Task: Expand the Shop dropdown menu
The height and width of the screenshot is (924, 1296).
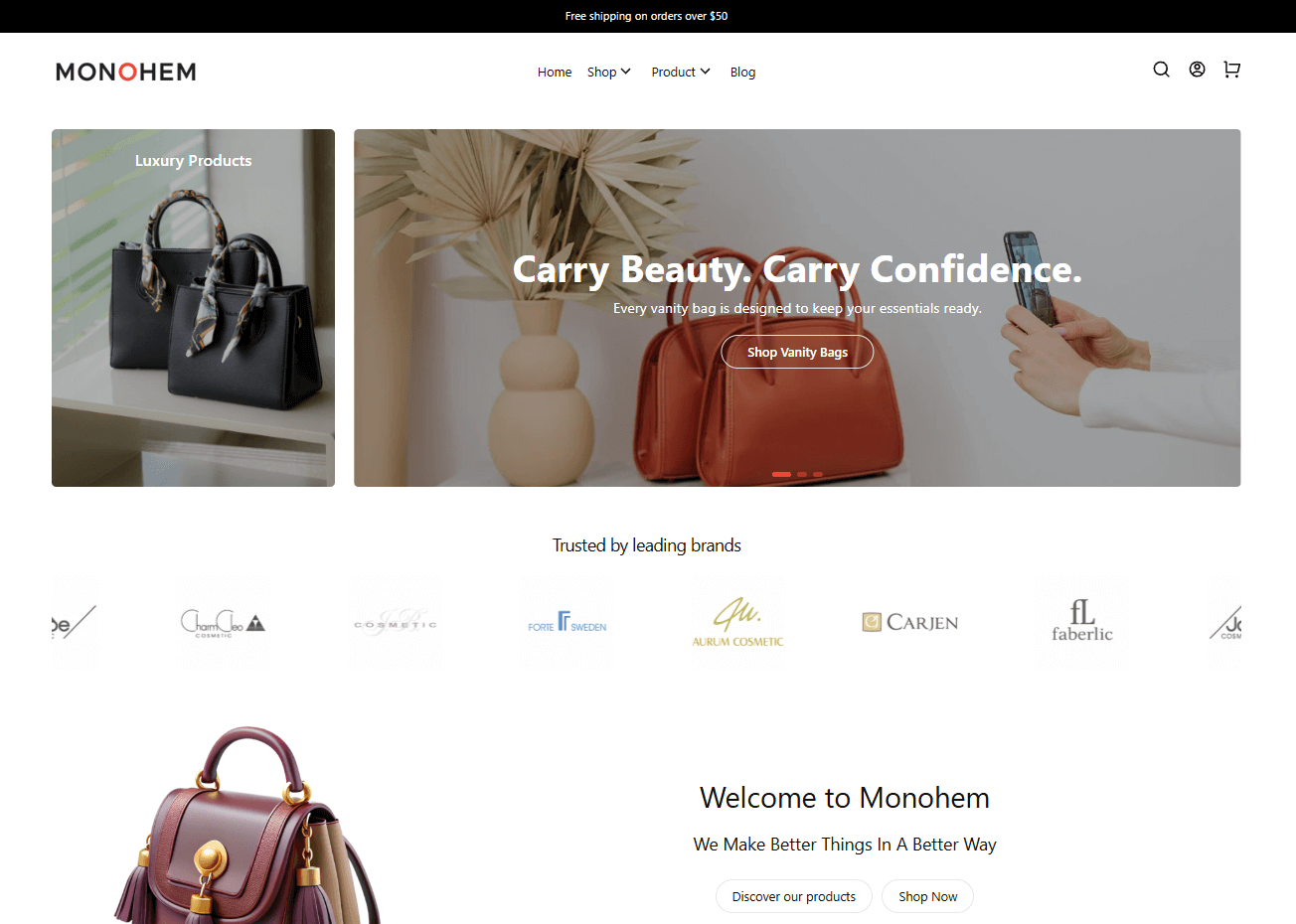Action: 608,72
